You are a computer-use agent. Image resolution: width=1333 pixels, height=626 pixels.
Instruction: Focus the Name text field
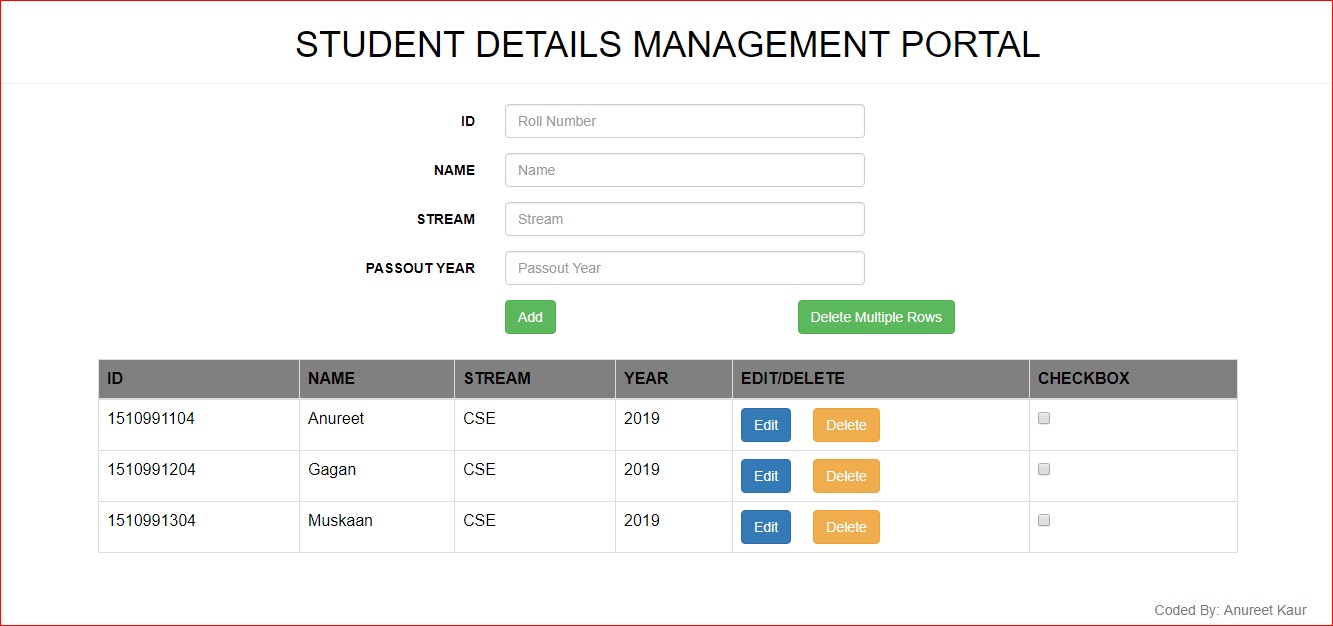(684, 170)
